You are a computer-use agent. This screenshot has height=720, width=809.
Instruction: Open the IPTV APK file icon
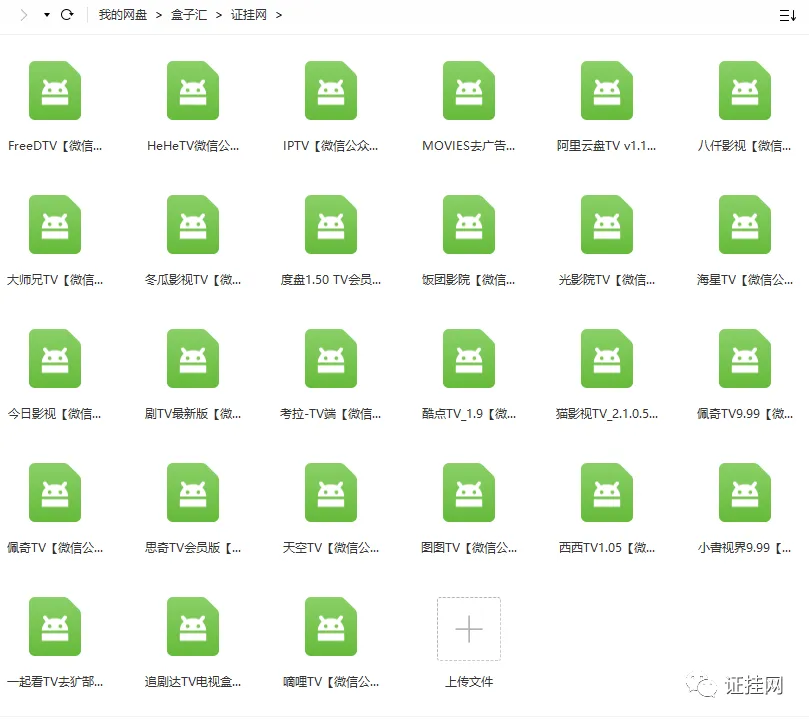[x=331, y=90]
